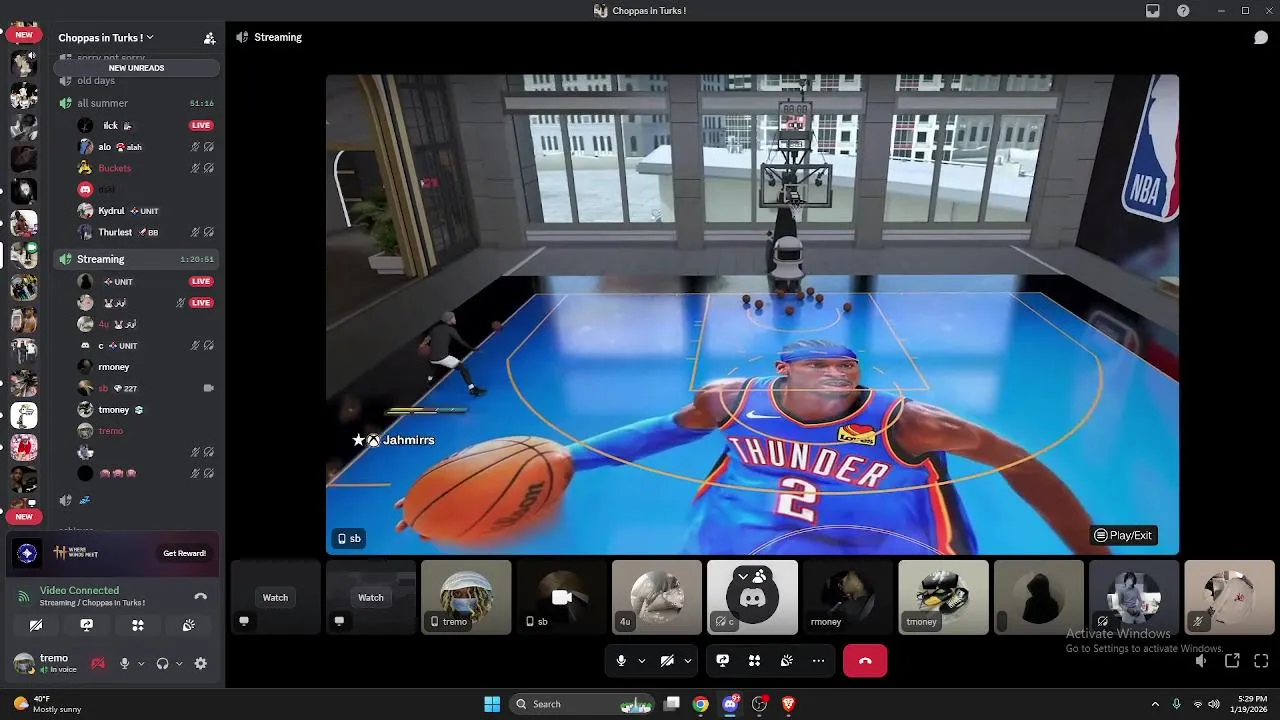The image size is (1280, 720).
Task: Open the activities icon in the voice panel
Action: pos(138,625)
